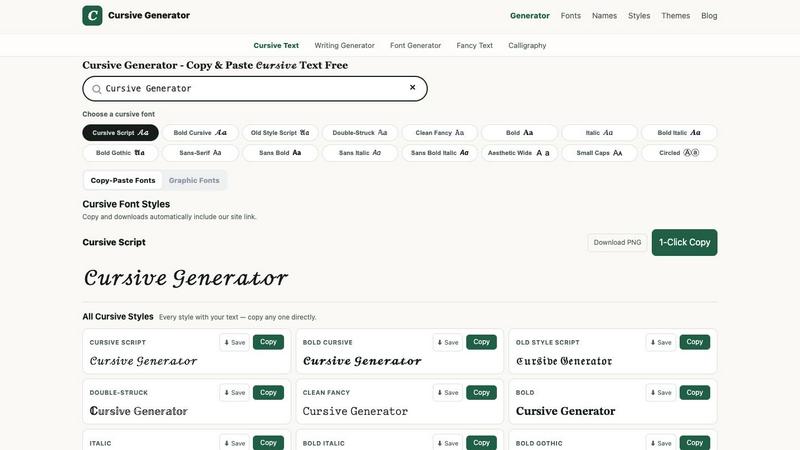
Task: Click the Double-Struck card sample text
Action: 138,411
